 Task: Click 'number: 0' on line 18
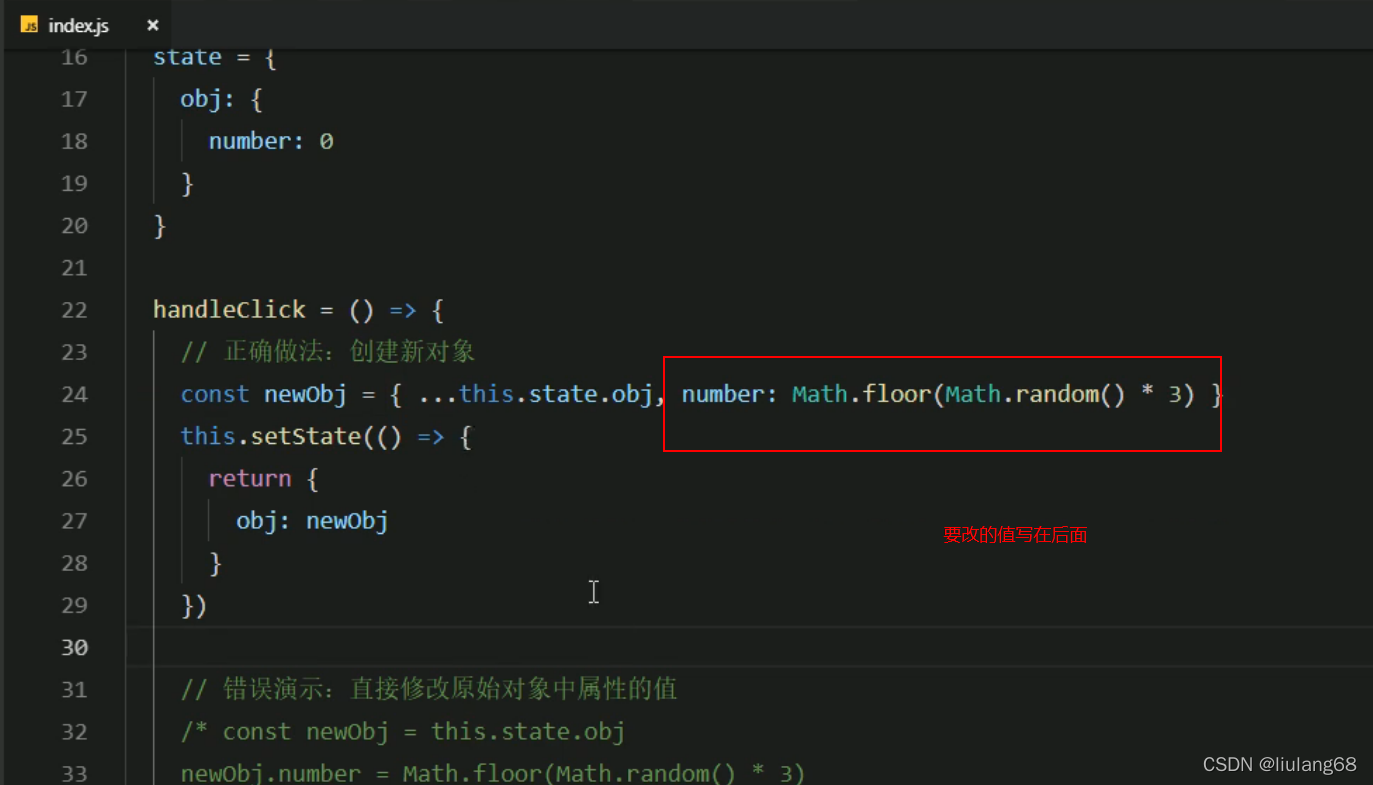[x=271, y=141]
